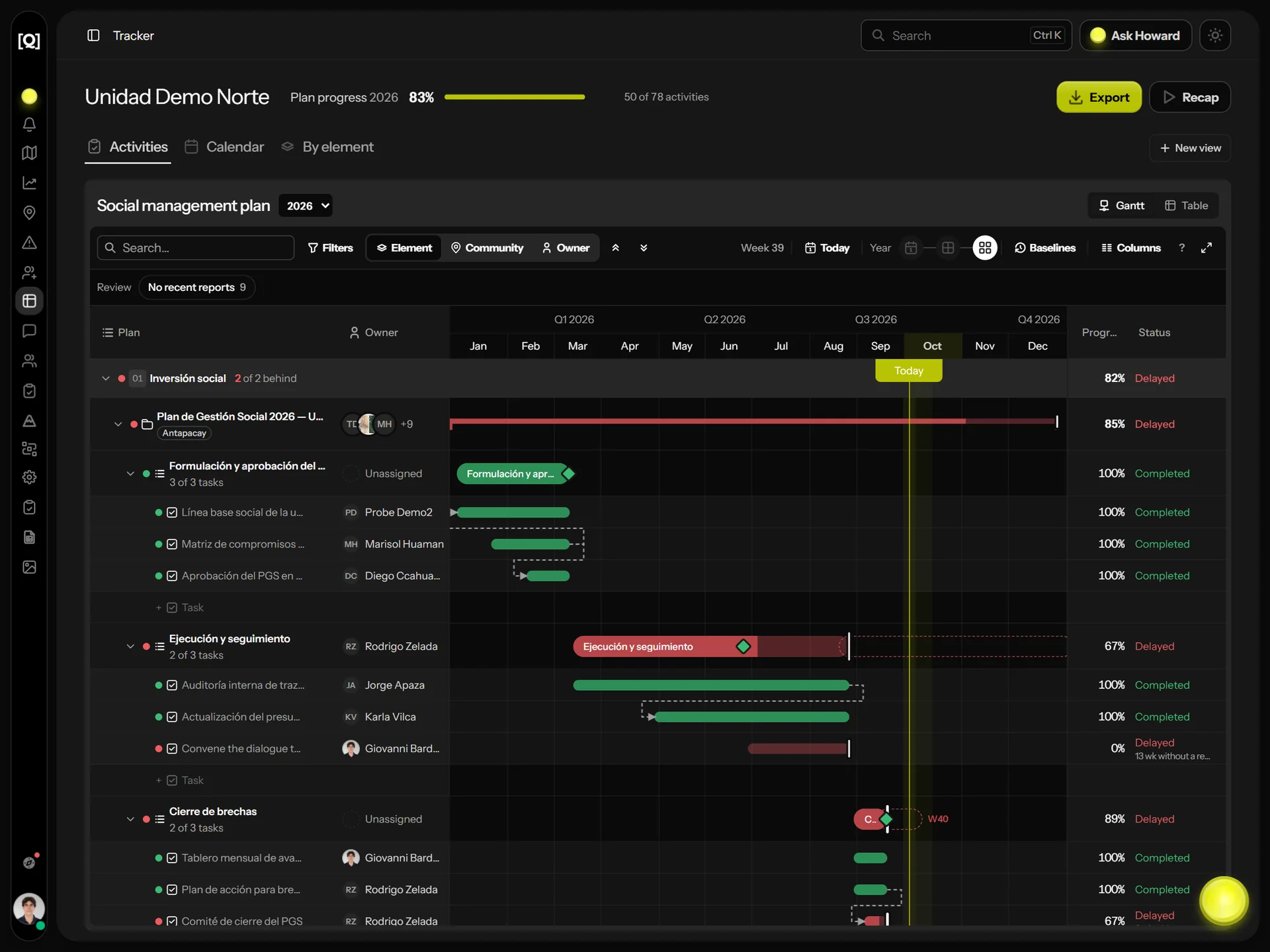Group by Owner tab

coord(566,248)
